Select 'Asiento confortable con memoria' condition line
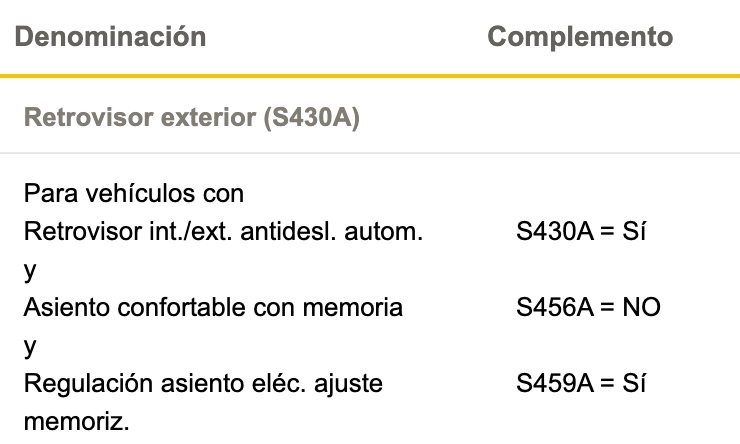The width and height of the screenshot is (740, 444). [x=213, y=308]
